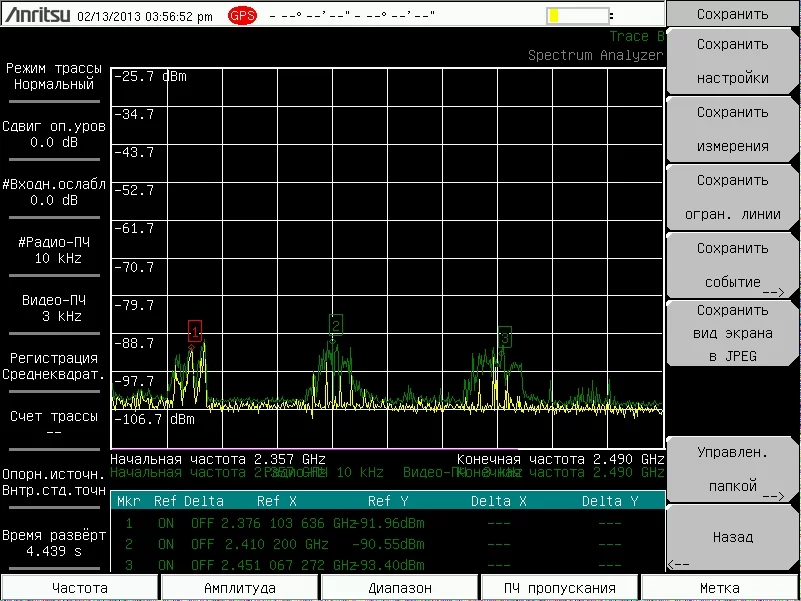Screen dimensions: 801x601
Task: Expand the Управлен. папкой submenu
Action: pos(732,469)
